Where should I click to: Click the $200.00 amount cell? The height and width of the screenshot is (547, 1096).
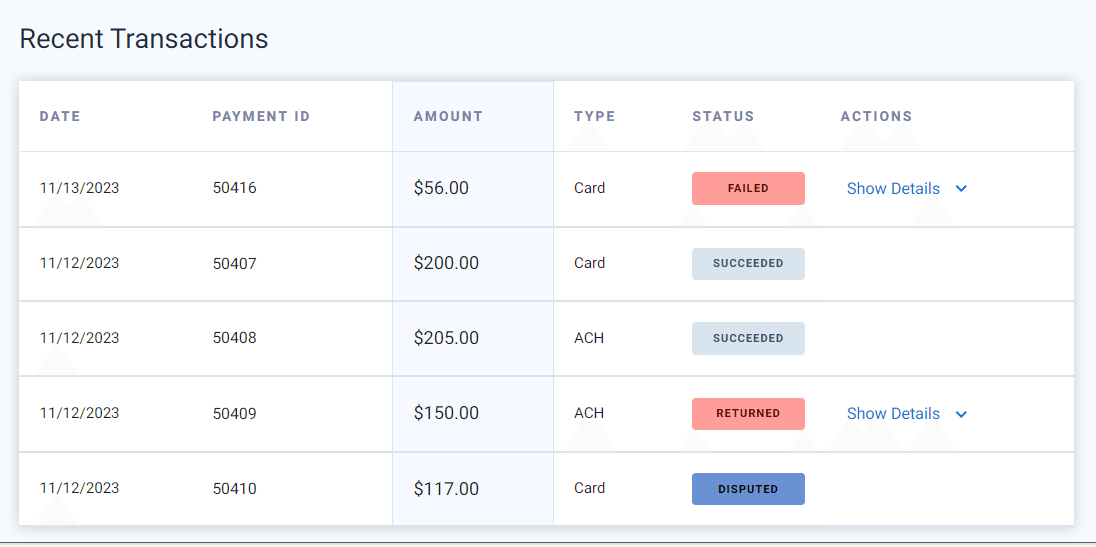click(447, 264)
